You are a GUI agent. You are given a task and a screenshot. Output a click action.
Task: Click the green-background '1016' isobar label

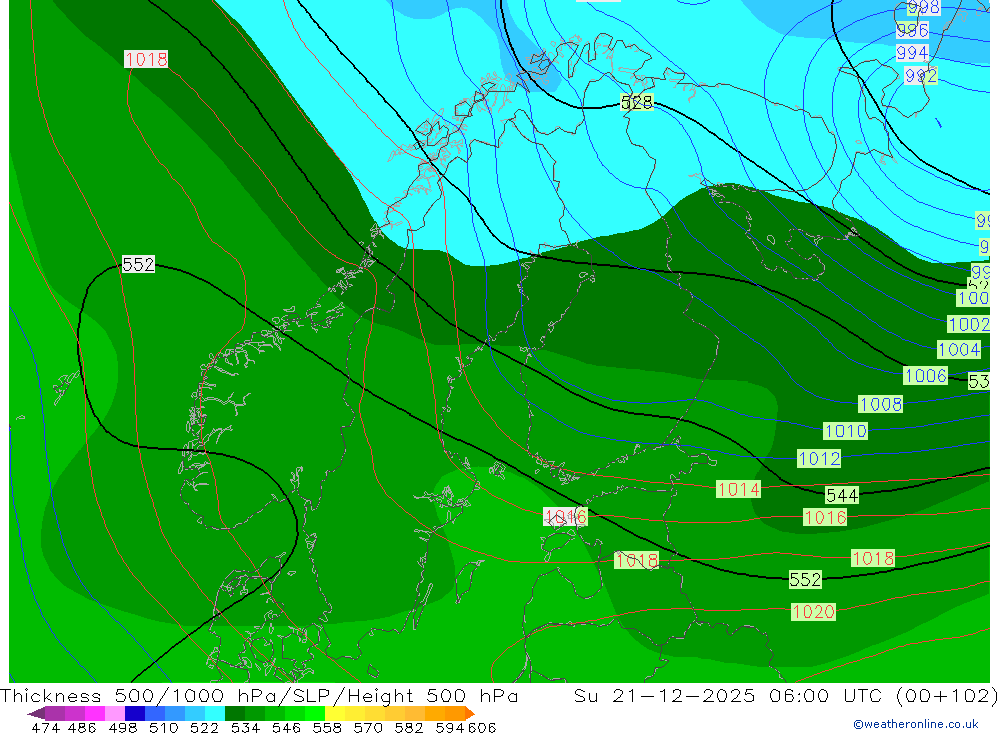825,517
